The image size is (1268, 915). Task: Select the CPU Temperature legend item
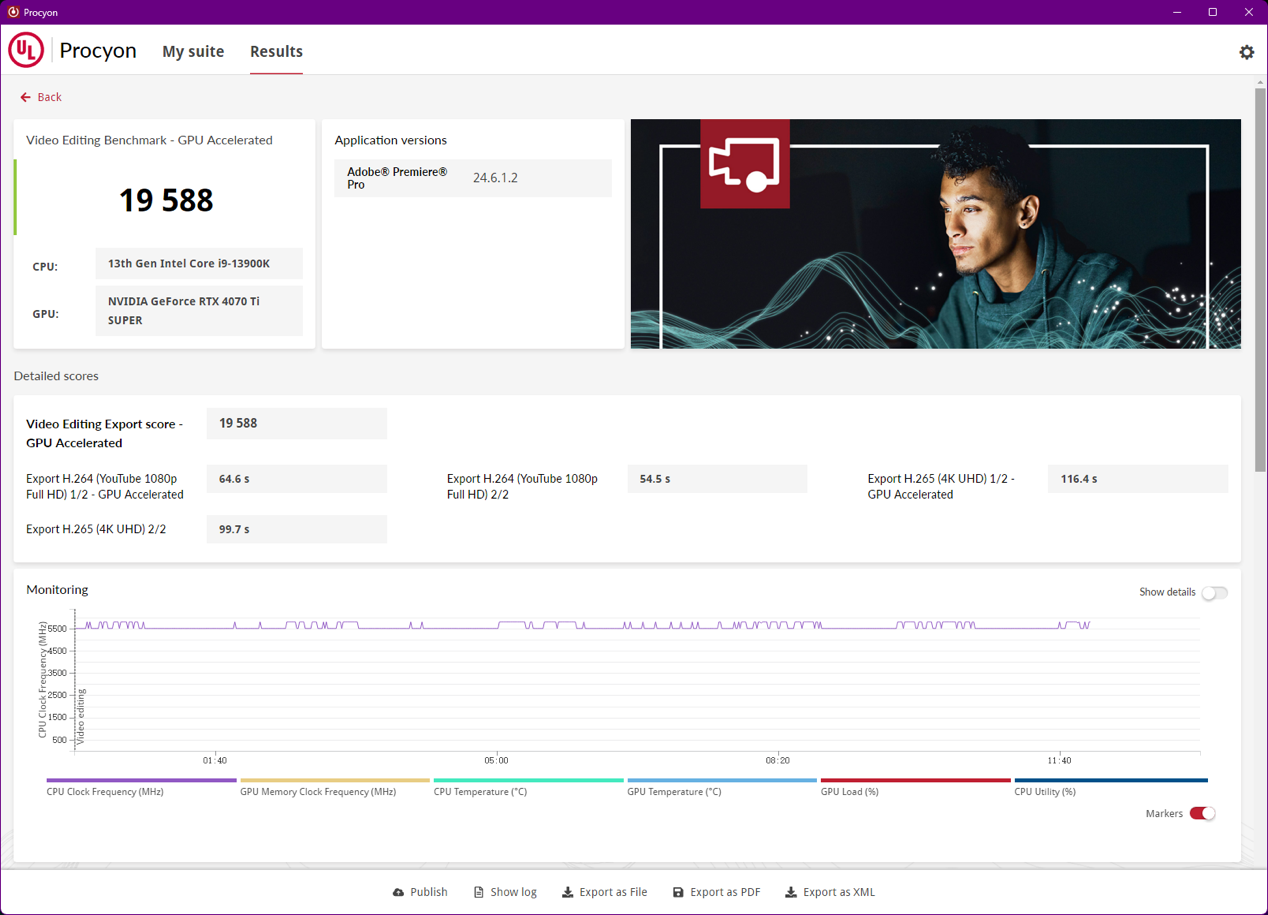pos(528,786)
